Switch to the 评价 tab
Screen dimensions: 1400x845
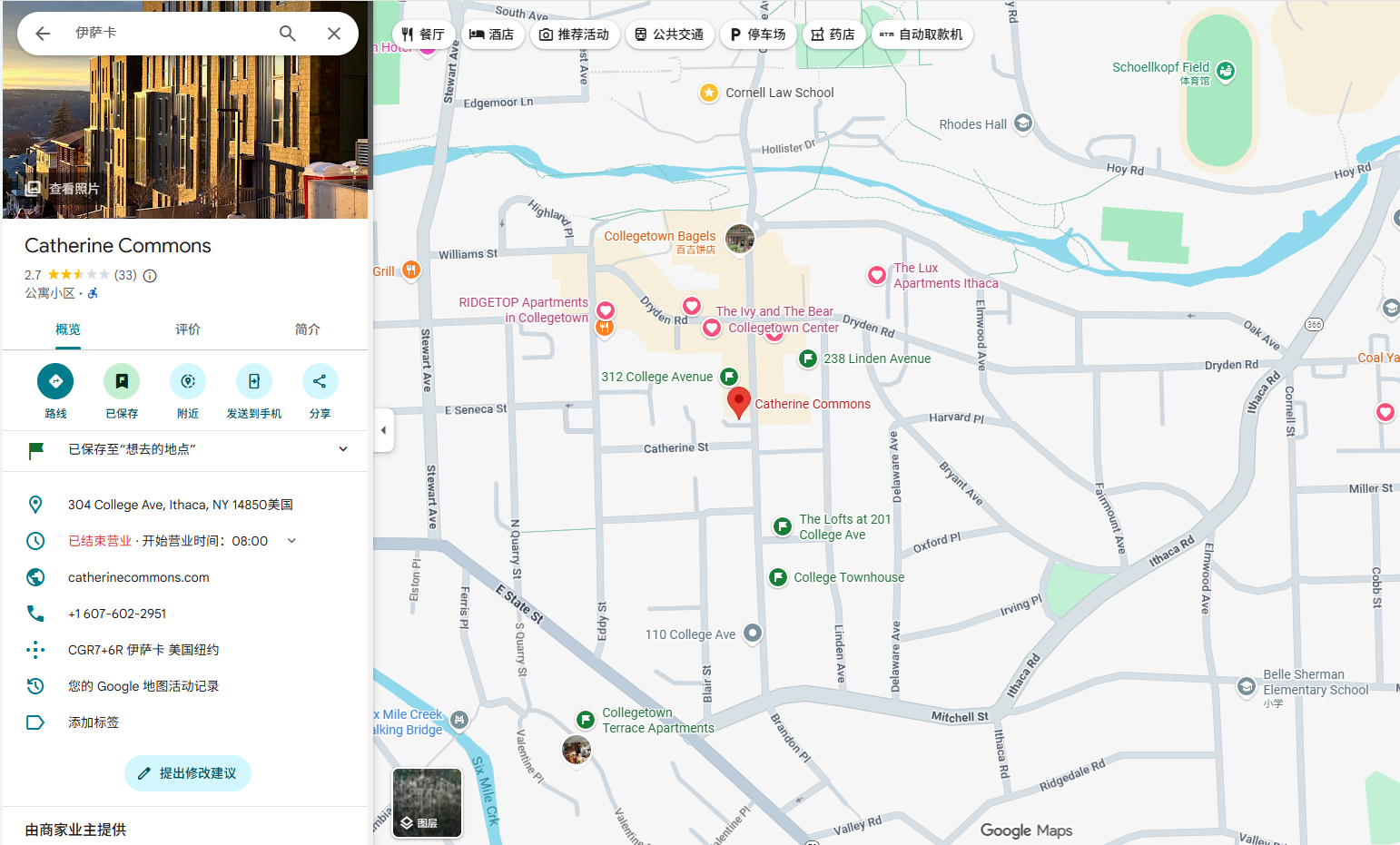188,329
